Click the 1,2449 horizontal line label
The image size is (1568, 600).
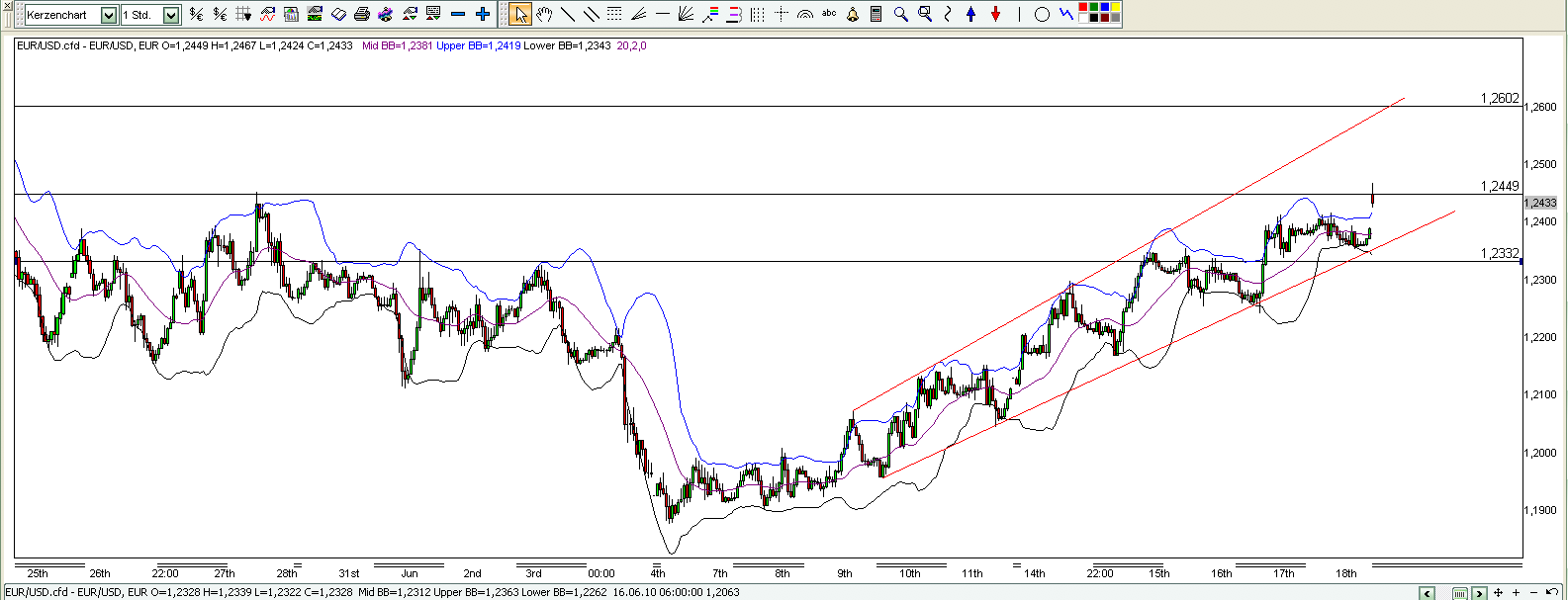1500,186
